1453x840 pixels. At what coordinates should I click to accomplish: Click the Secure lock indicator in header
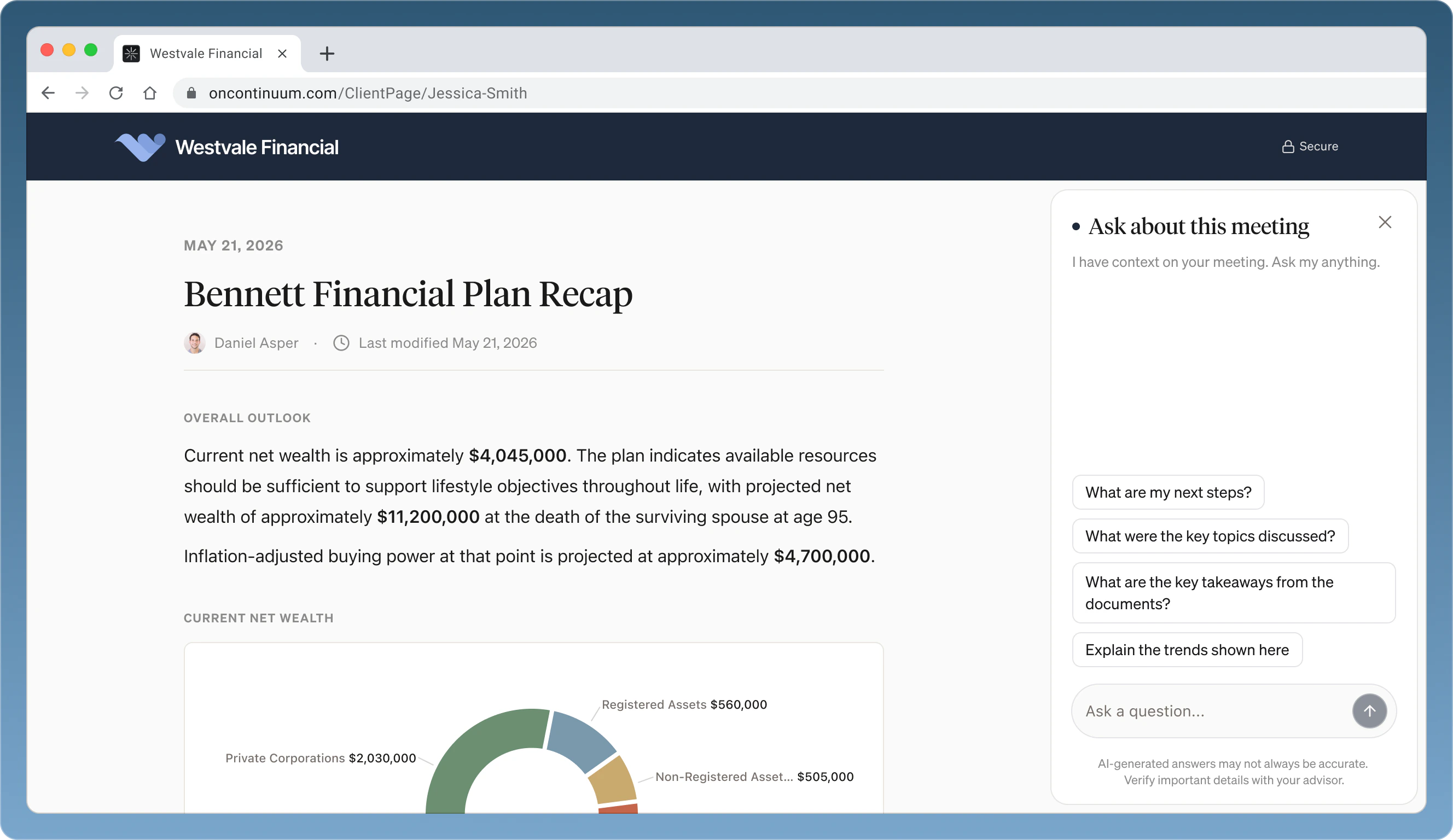click(1310, 147)
